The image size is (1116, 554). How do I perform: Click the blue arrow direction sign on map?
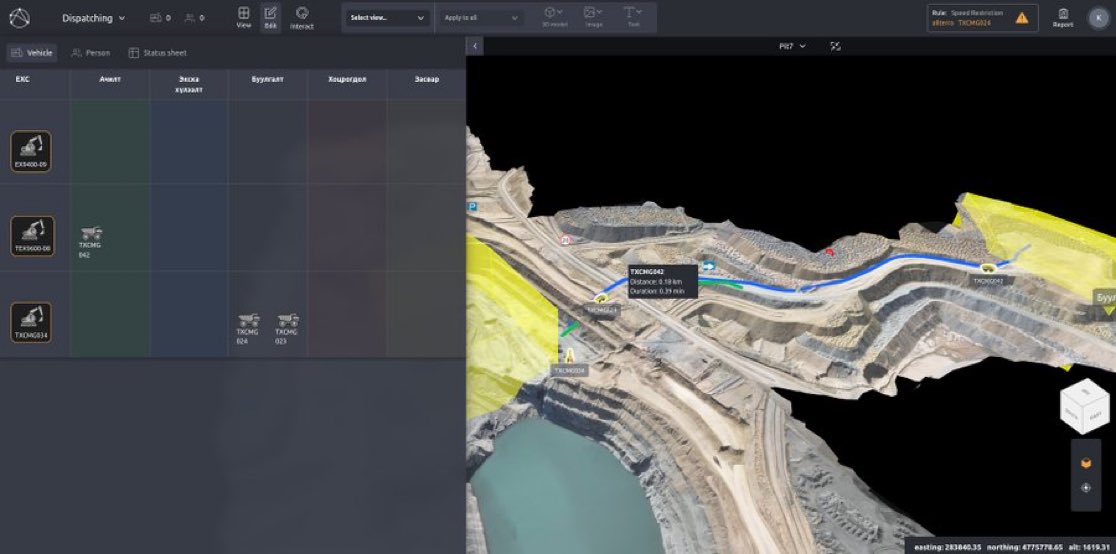709,266
